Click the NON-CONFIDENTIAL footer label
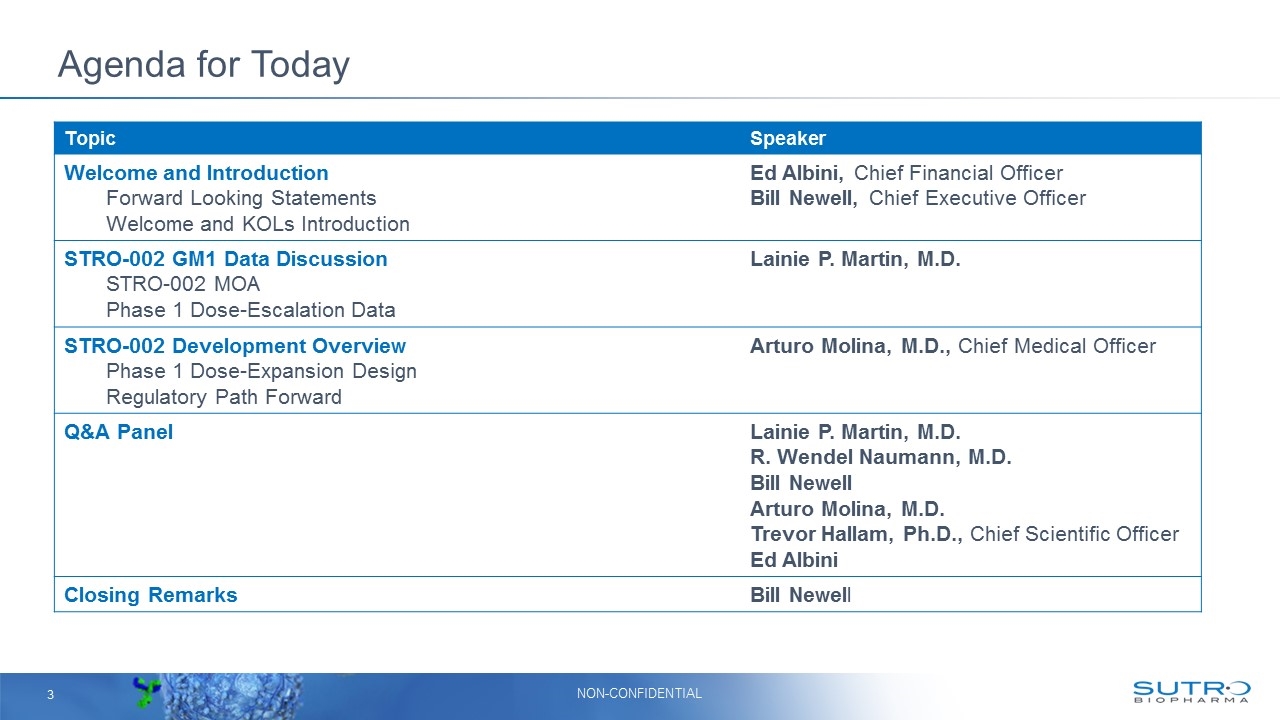1280x720 pixels. coord(640,692)
